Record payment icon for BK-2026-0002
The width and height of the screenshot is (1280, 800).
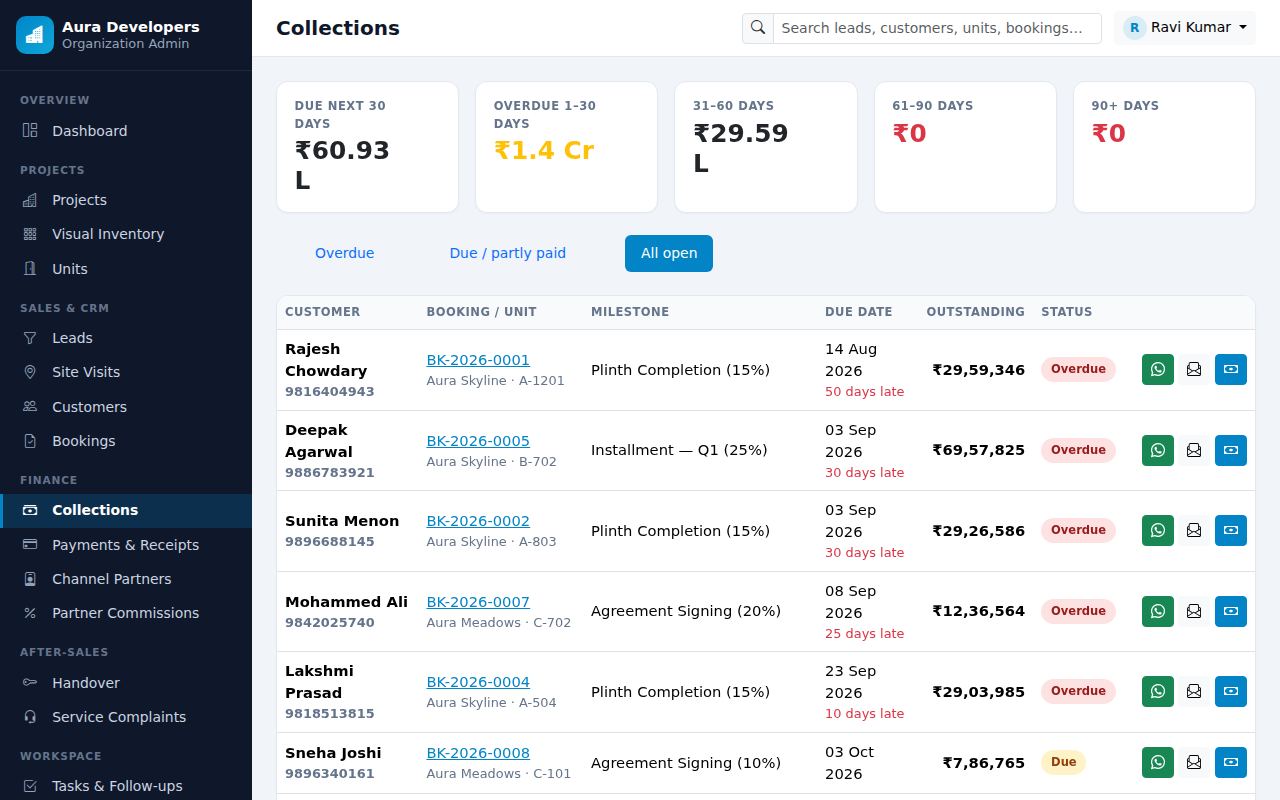point(1231,530)
